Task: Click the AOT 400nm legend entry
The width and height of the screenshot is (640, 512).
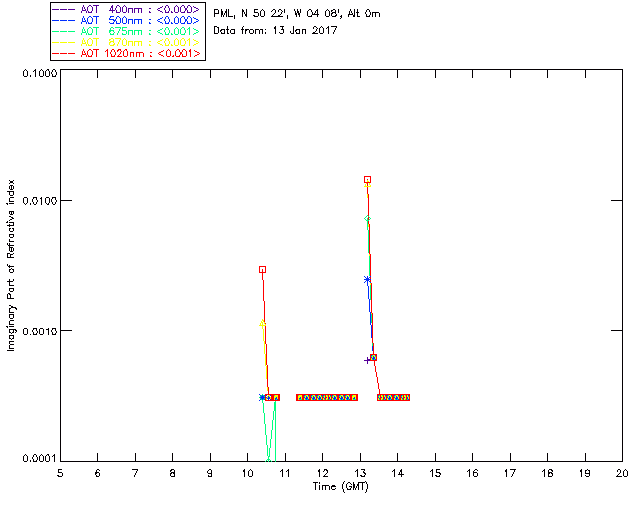Action: click(x=127, y=9)
